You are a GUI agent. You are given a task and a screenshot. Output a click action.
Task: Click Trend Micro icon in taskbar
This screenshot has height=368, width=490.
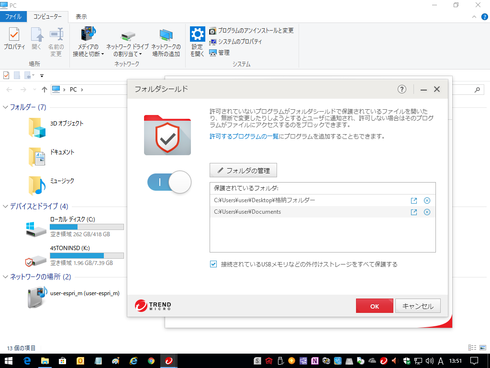169,361
